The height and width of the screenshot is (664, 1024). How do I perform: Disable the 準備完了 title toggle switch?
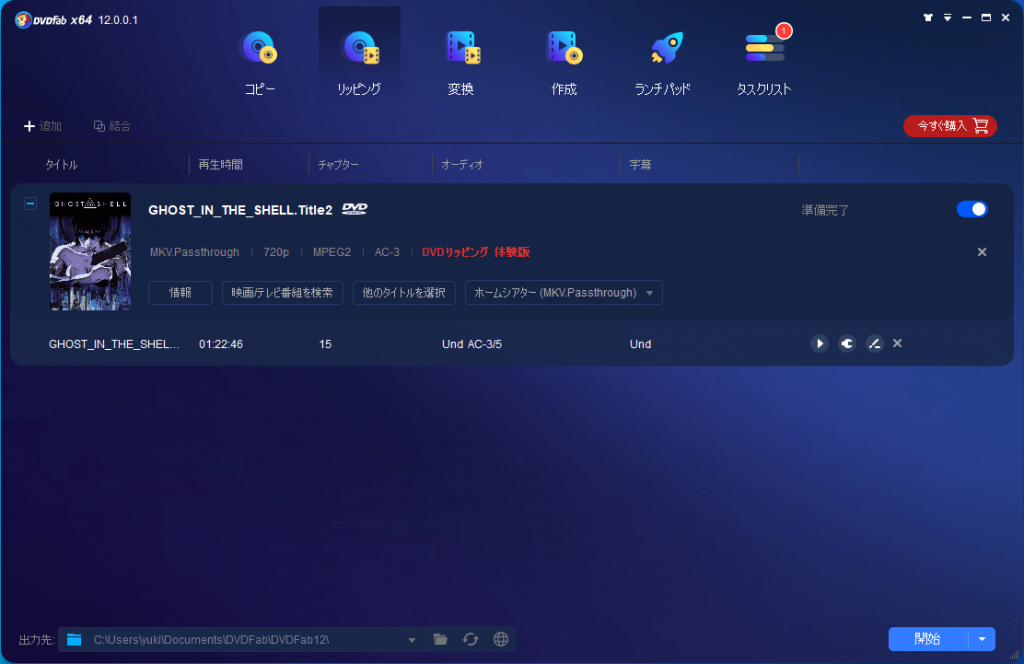point(971,209)
